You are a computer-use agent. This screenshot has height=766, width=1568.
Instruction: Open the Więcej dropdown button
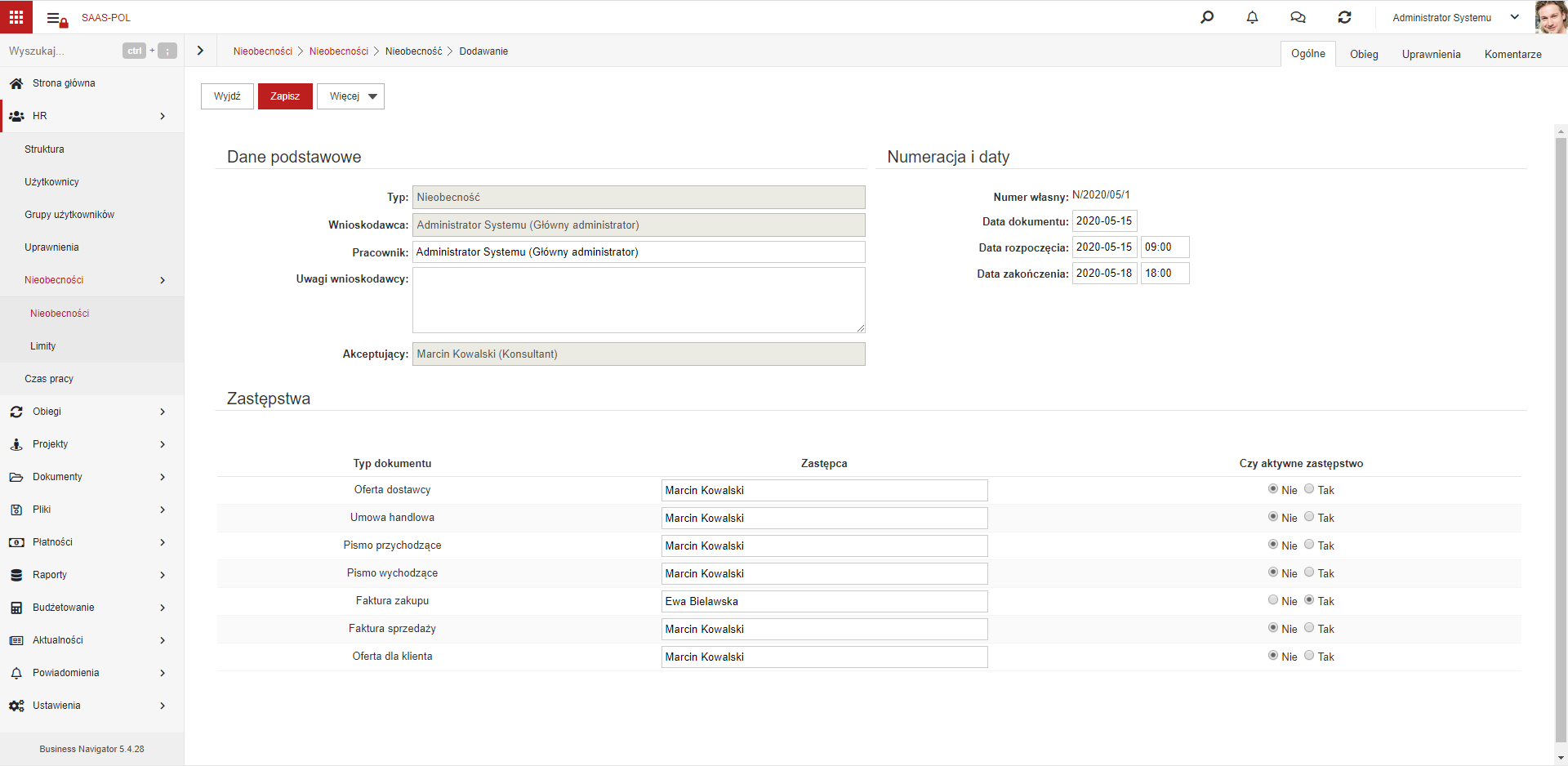click(x=350, y=96)
